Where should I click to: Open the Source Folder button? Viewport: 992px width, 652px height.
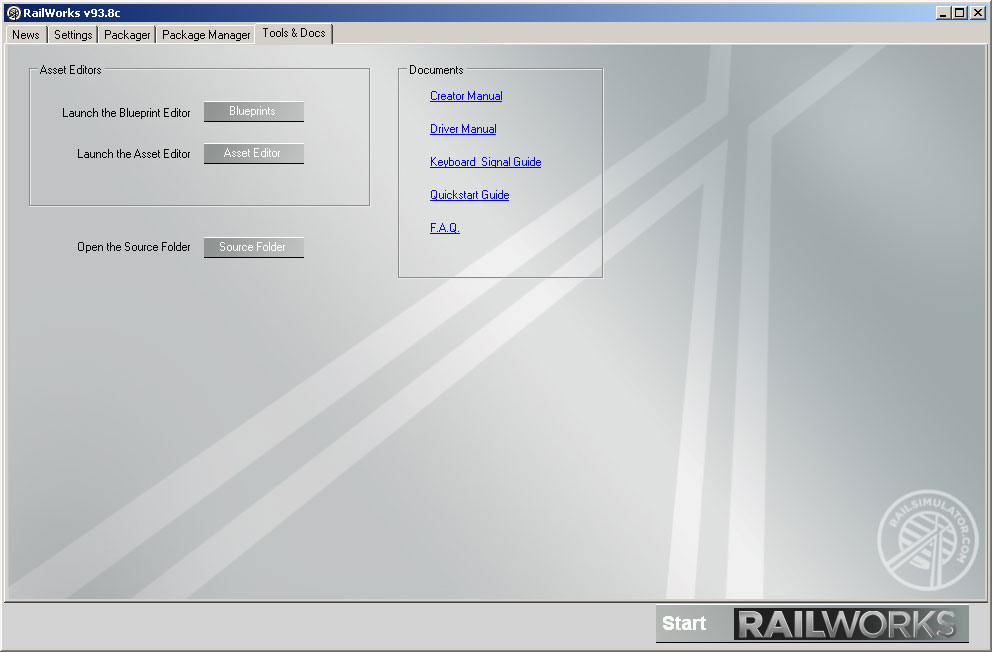pyautogui.click(x=253, y=247)
